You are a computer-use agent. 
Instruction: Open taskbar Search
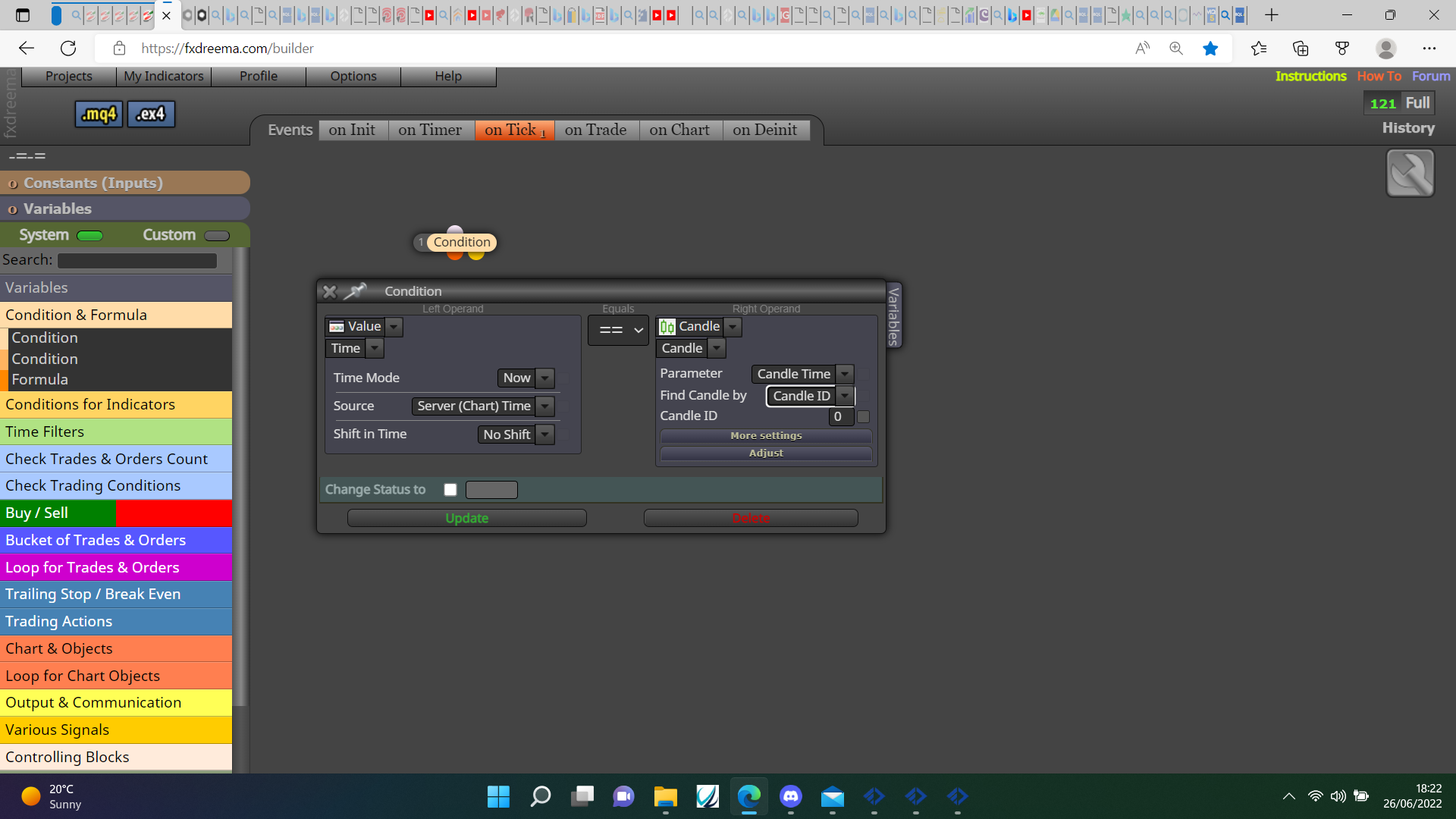pos(541,796)
